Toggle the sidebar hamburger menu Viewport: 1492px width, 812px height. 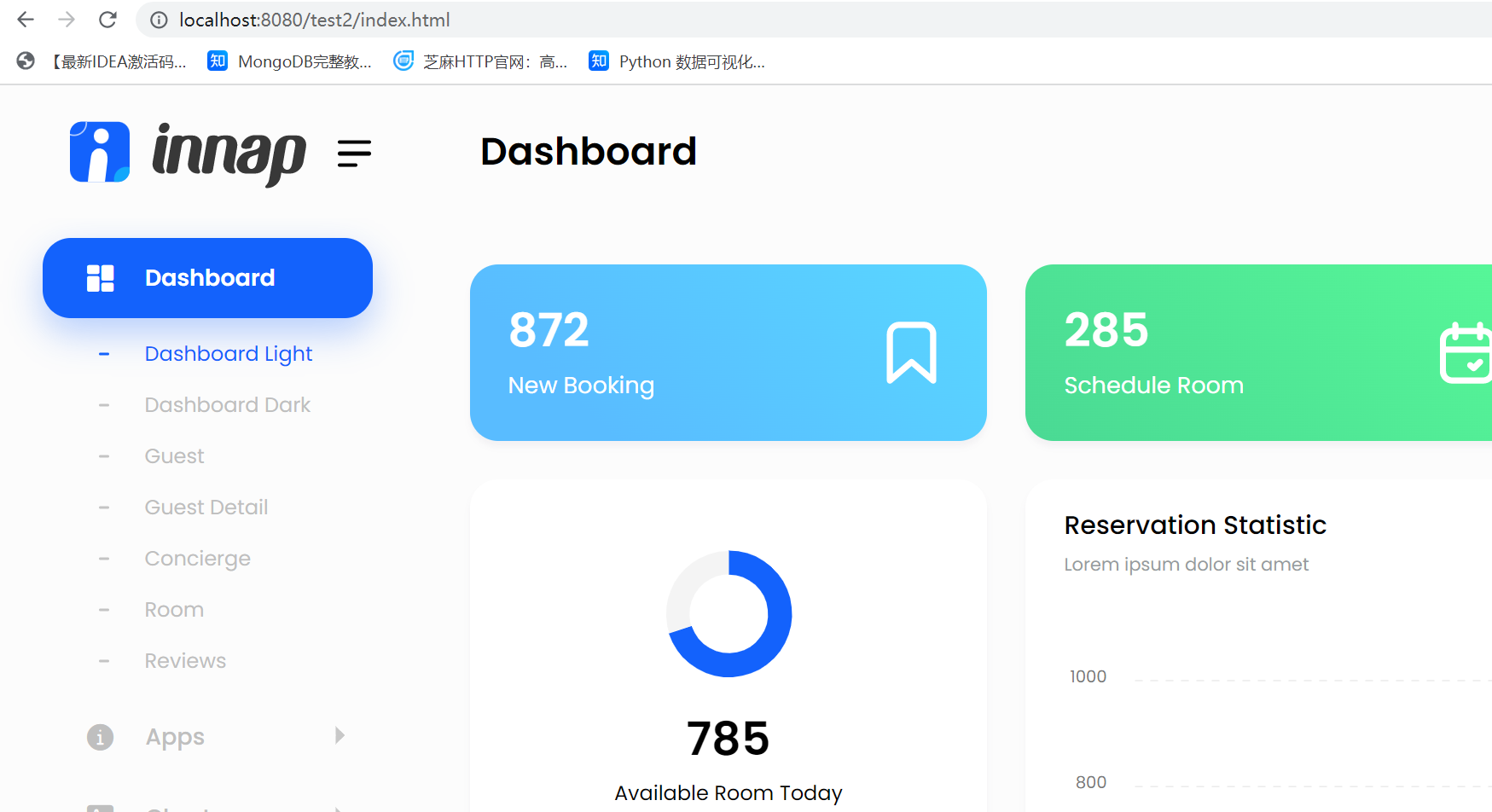click(x=354, y=154)
